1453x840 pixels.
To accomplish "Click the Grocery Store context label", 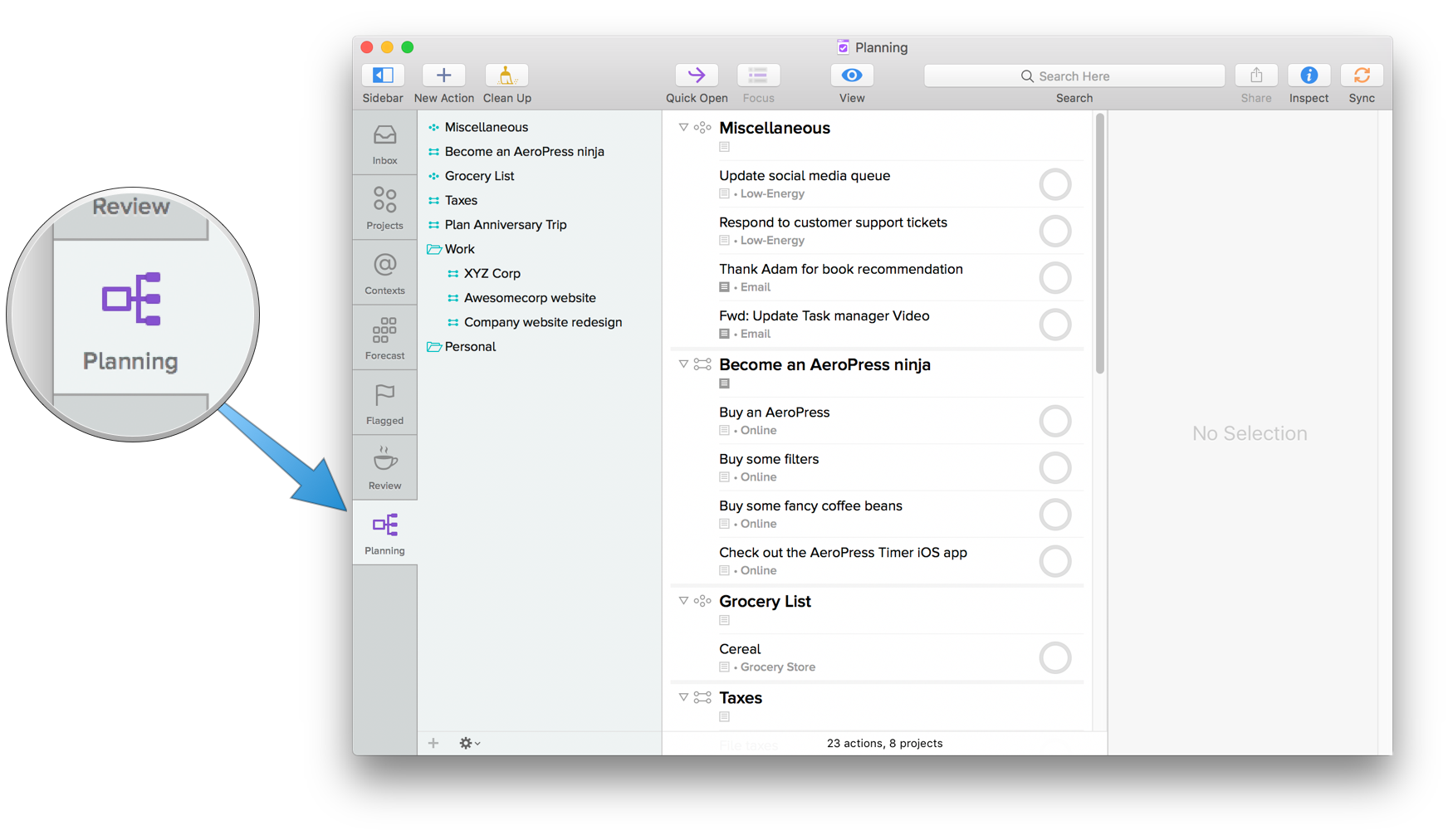I will [x=778, y=667].
